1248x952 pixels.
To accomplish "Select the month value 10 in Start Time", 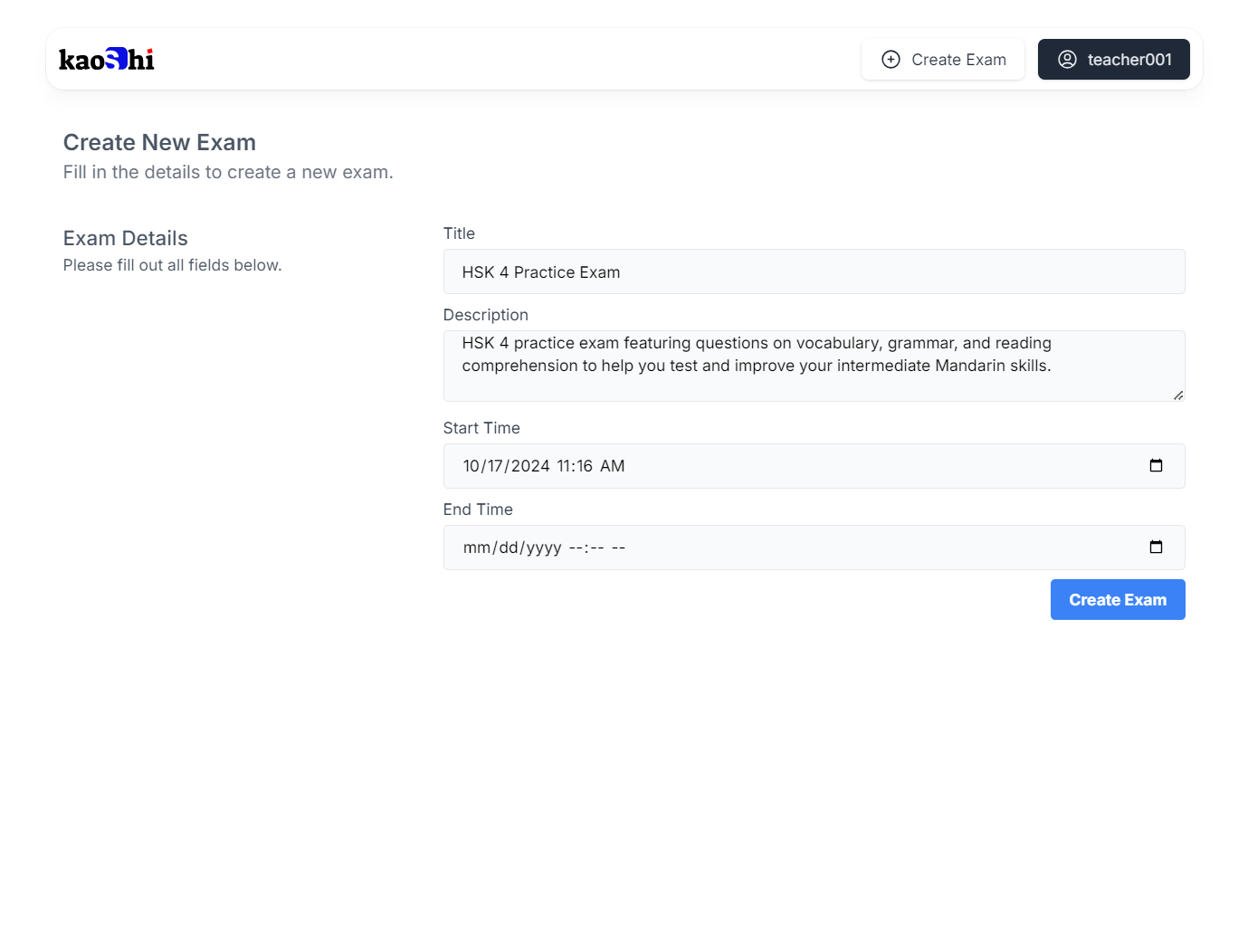I will tap(472, 466).
